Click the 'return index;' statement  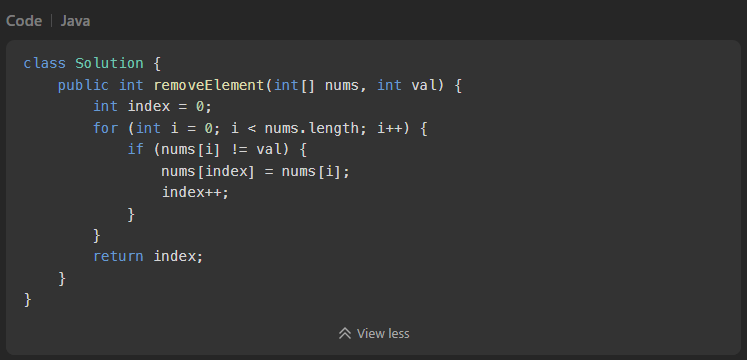click(148, 257)
